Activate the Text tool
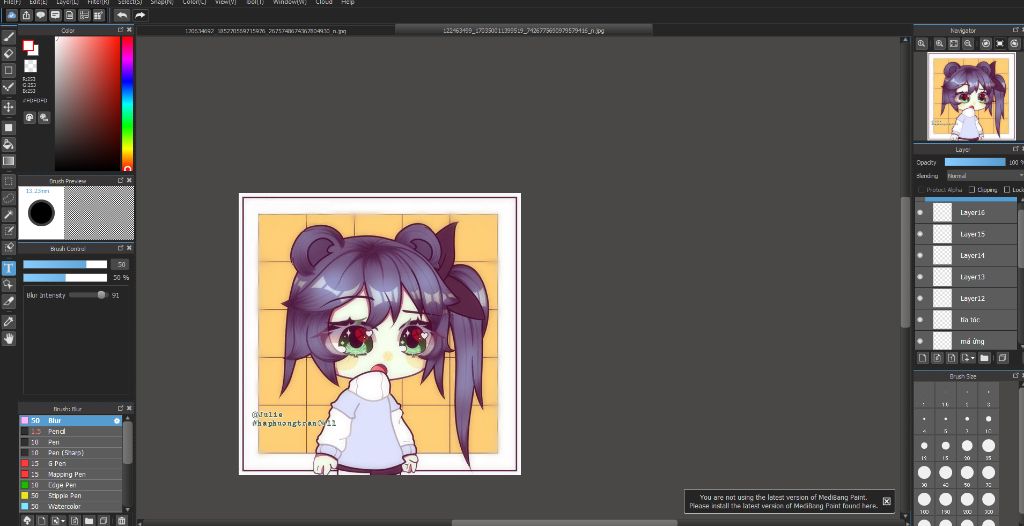The width and height of the screenshot is (1024, 526). [x=9, y=268]
